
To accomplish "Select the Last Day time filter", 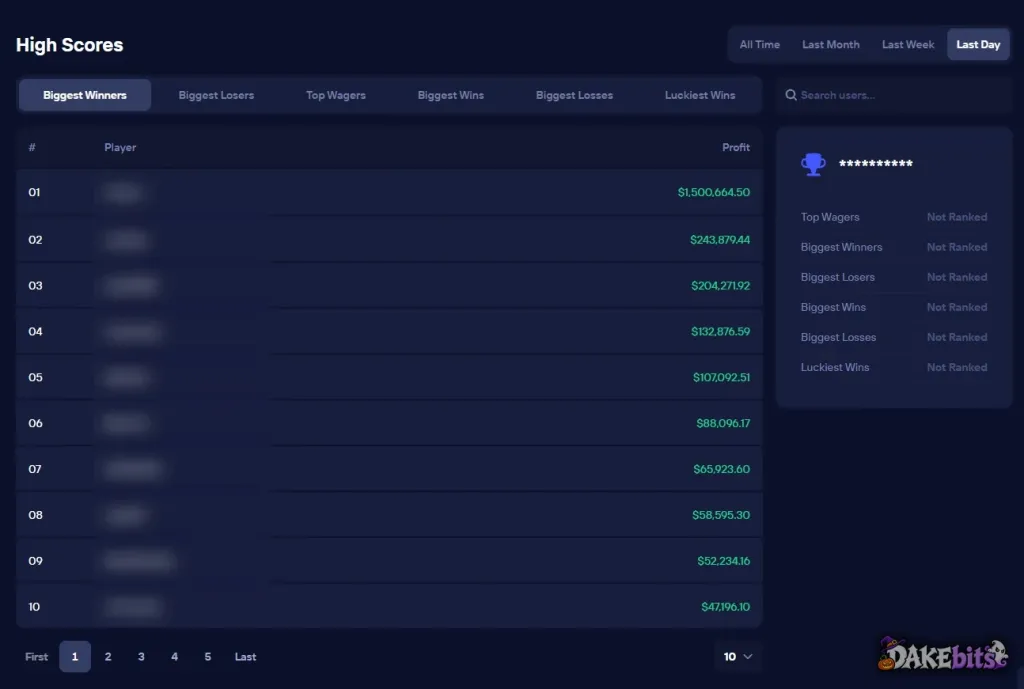I will 978,44.
